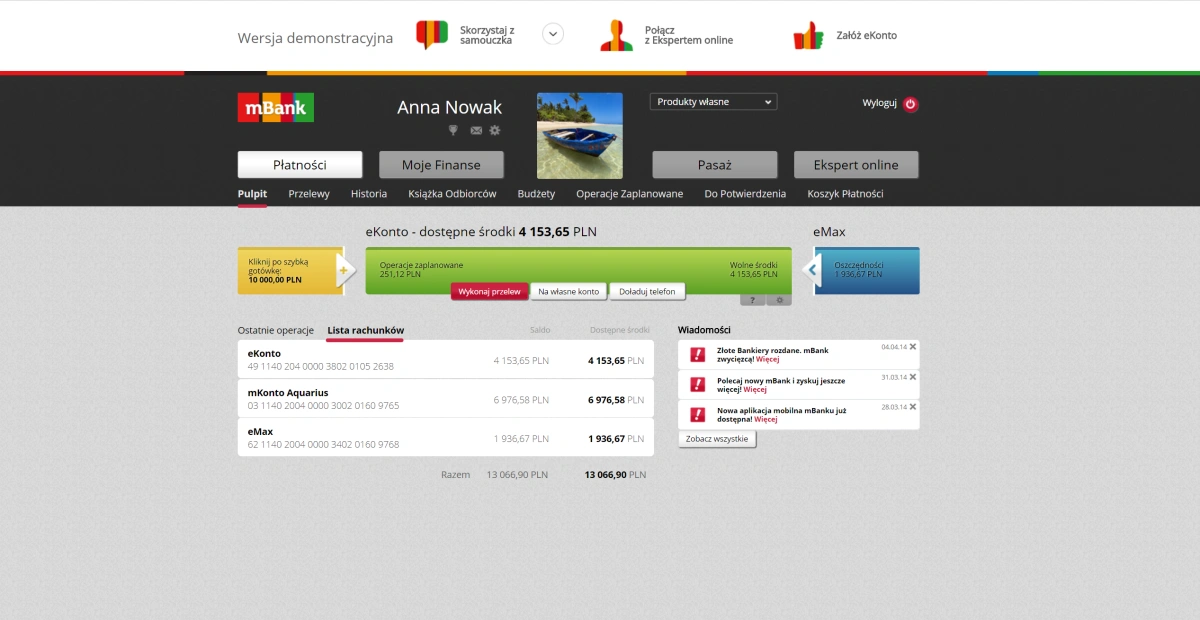1200x620 pixels.
Task: Click the profile boat photo thumbnail
Action: [580, 136]
